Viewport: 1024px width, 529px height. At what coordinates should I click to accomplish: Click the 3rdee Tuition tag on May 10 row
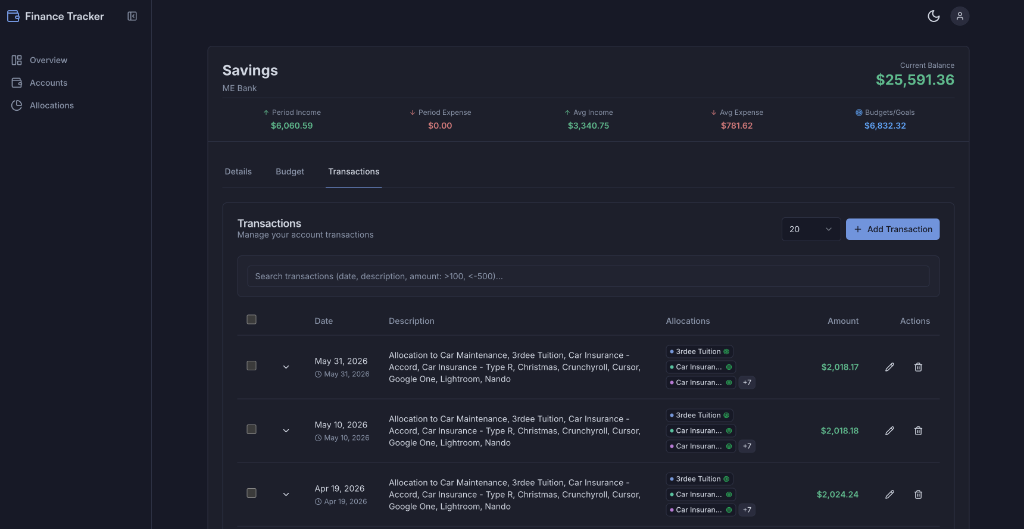click(699, 415)
